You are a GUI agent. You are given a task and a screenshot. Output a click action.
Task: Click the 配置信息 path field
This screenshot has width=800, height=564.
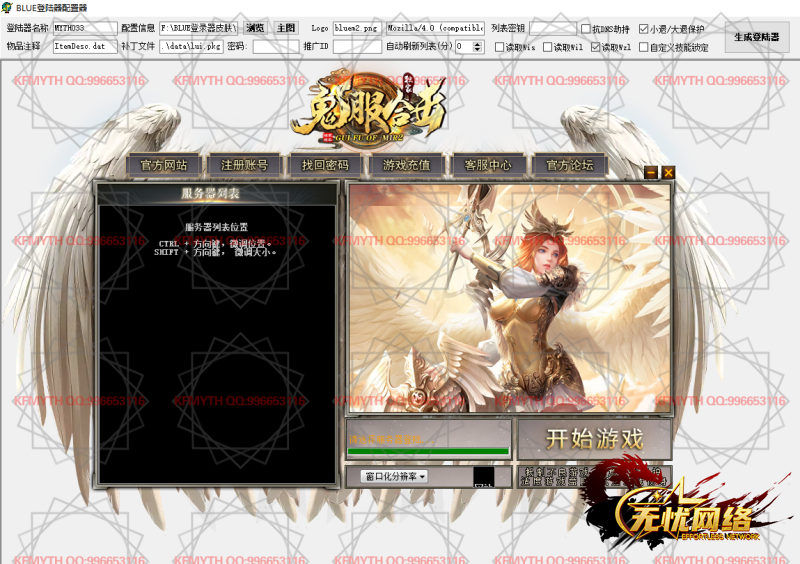[198, 28]
